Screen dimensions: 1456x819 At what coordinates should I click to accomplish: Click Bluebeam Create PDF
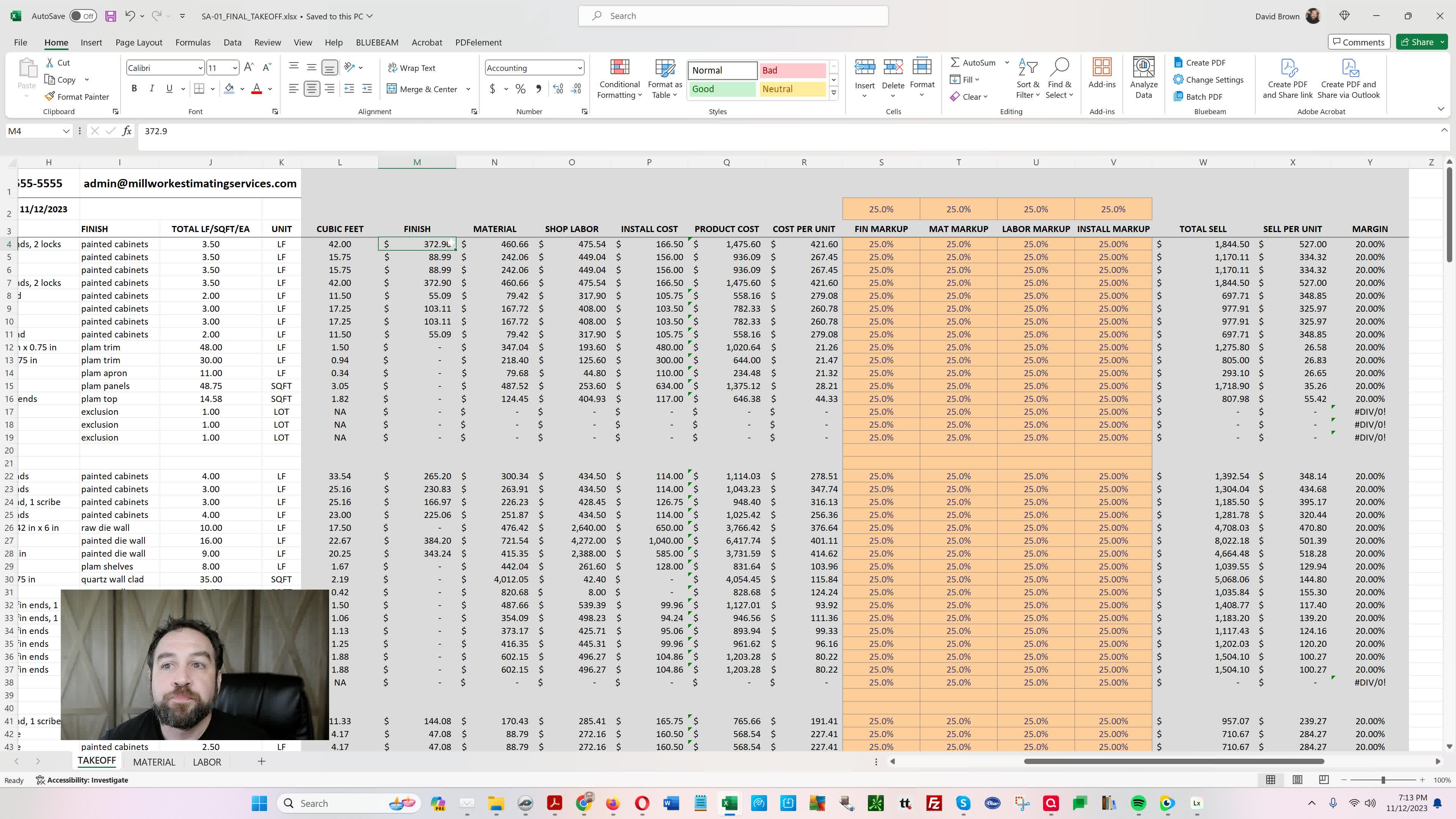pyautogui.click(x=1200, y=63)
